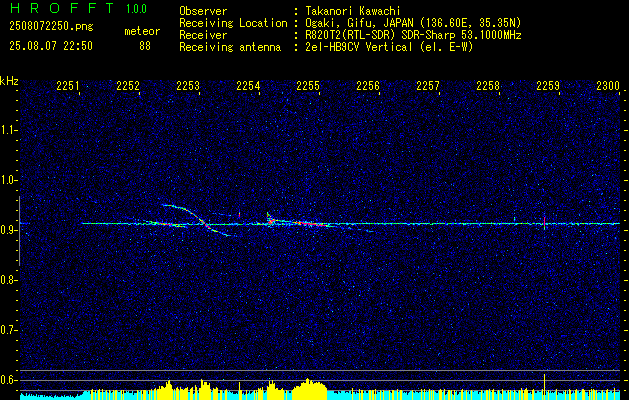
Task: Click the red echo burst near 2254
Action: [x=270, y=220]
